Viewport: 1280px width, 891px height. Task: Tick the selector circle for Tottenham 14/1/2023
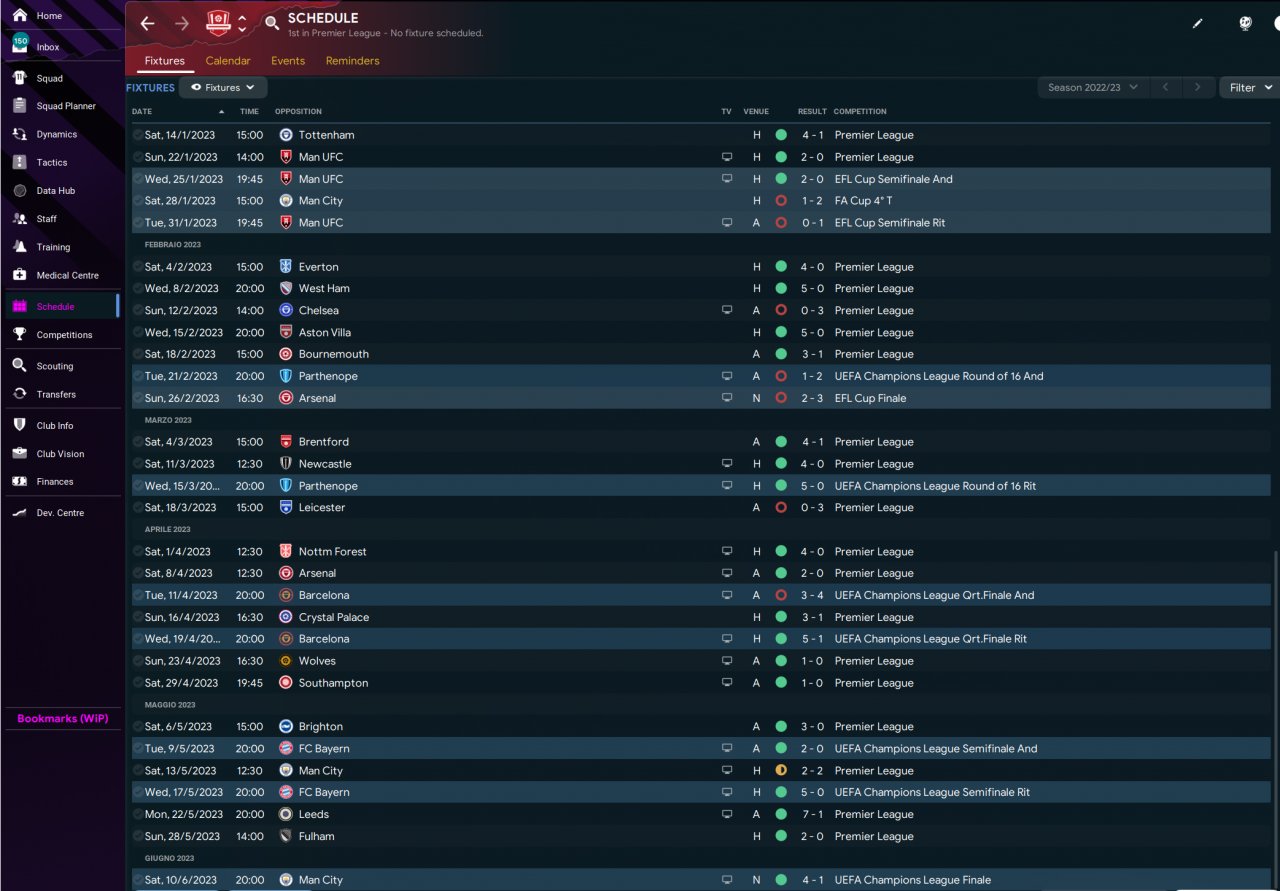click(x=138, y=135)
